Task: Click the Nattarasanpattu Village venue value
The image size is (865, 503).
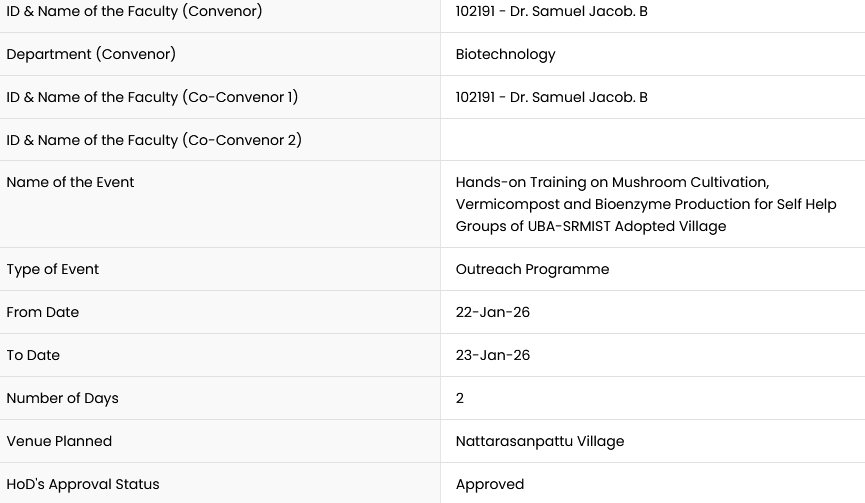Action: [539, 441]
